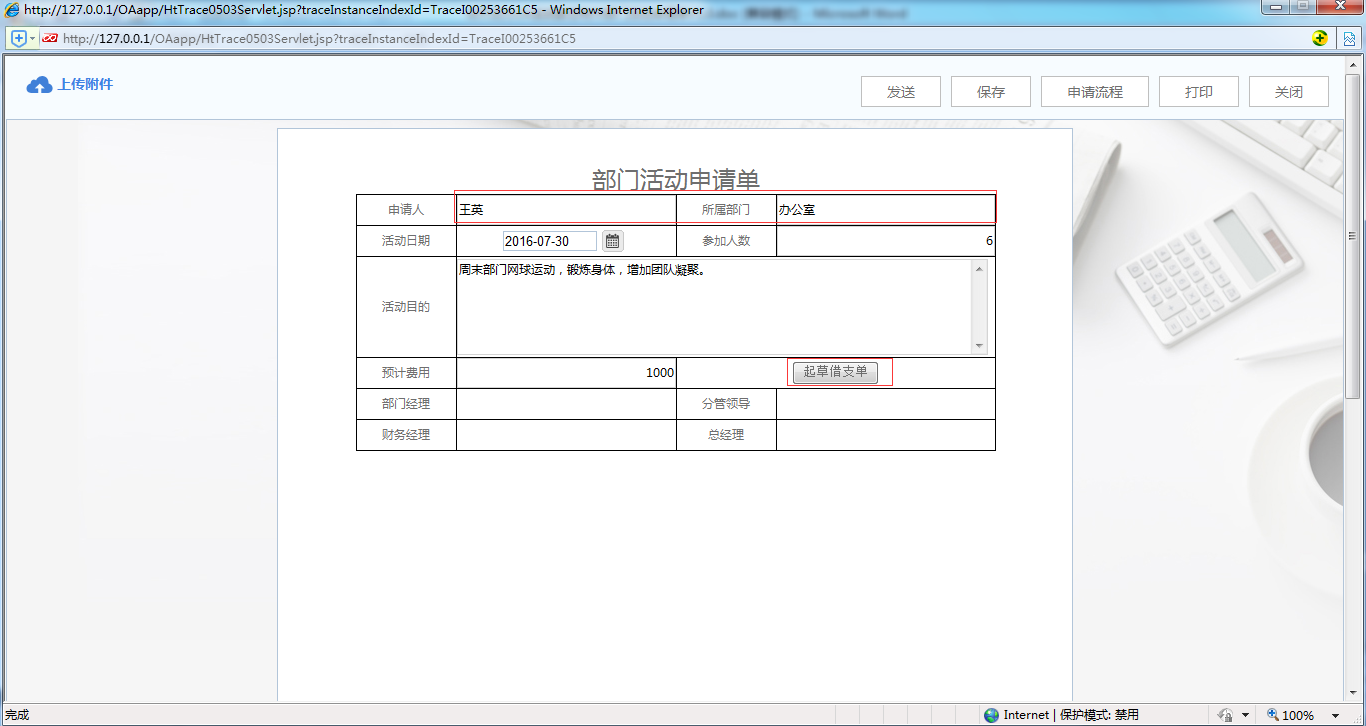Click the down arrow of the 活动目的 scrollbar
The width and height of the screenshot is (1366, 726).
pyautogui.click(x=978, y=348)
